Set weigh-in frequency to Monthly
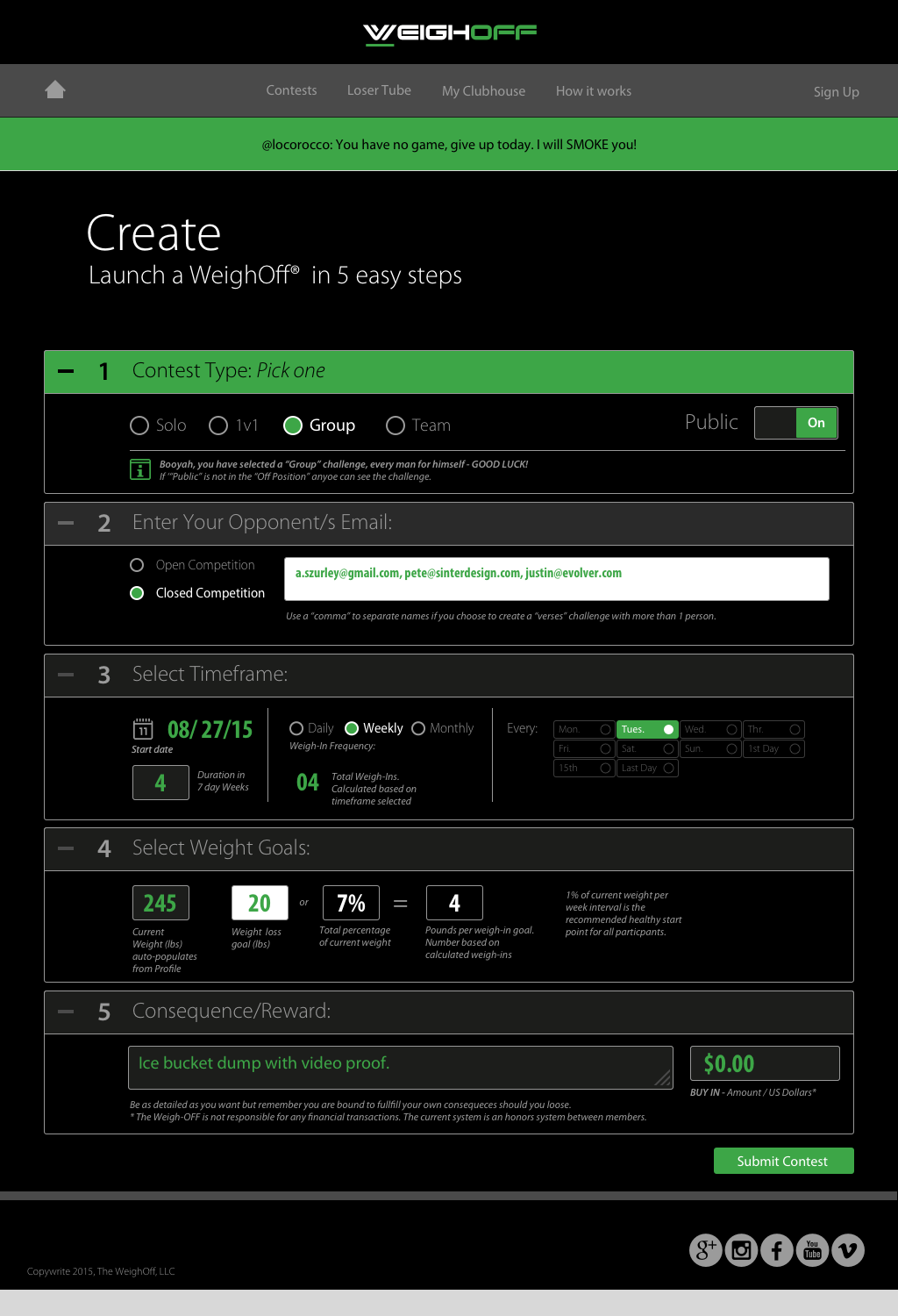 pos(418,728)
